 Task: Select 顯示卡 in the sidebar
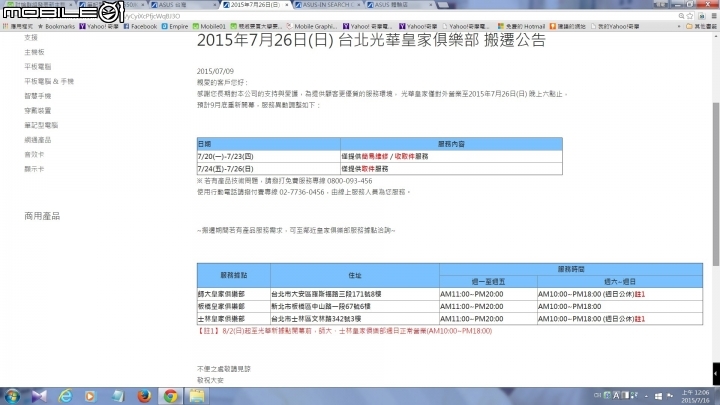pyautogui.click(x=34, y=169)
